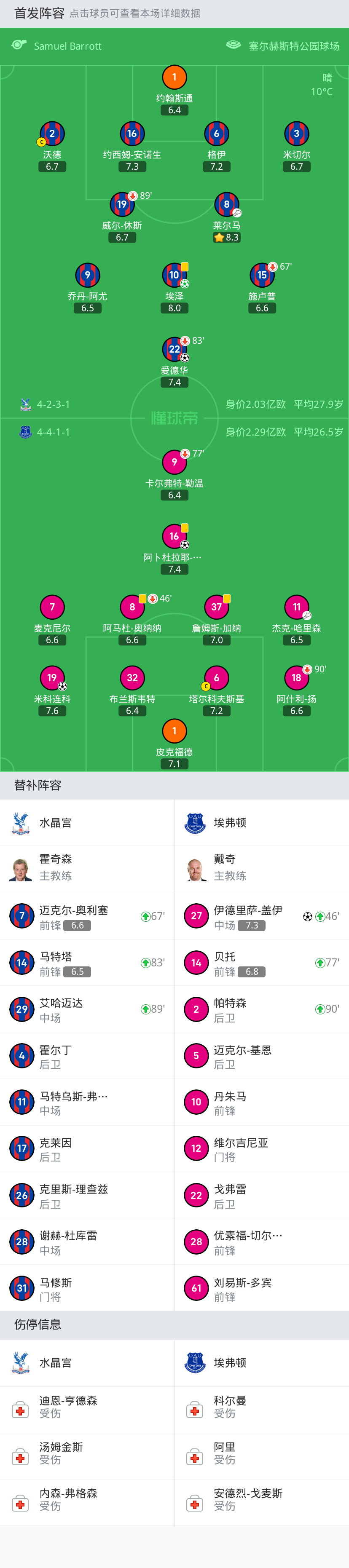Tap the medical icon next to 科尔曼
The image size is (349, 1568).
tap(195, 1410)
